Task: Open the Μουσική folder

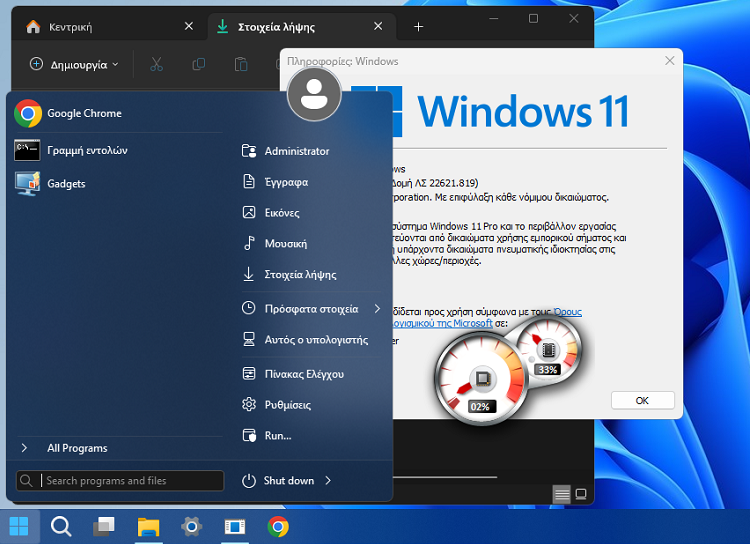Action: [x=311, y=244]
